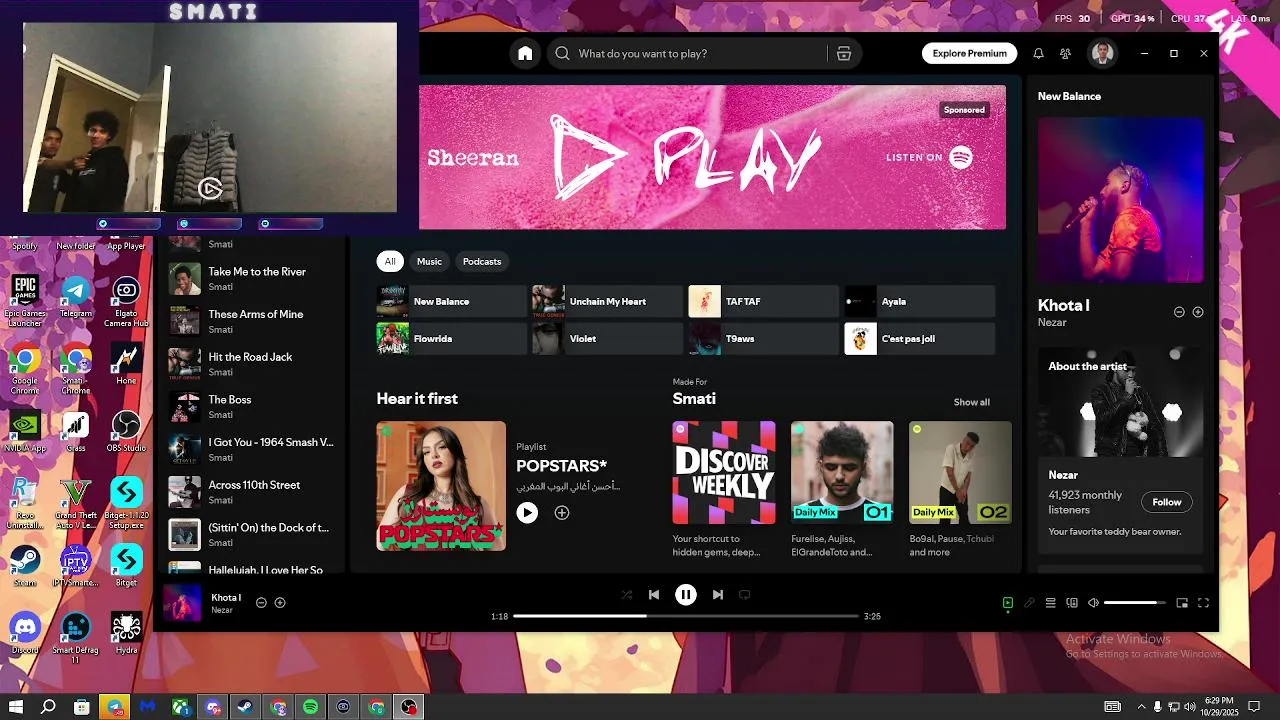Open Friend Activity icon

(1065, 54)
